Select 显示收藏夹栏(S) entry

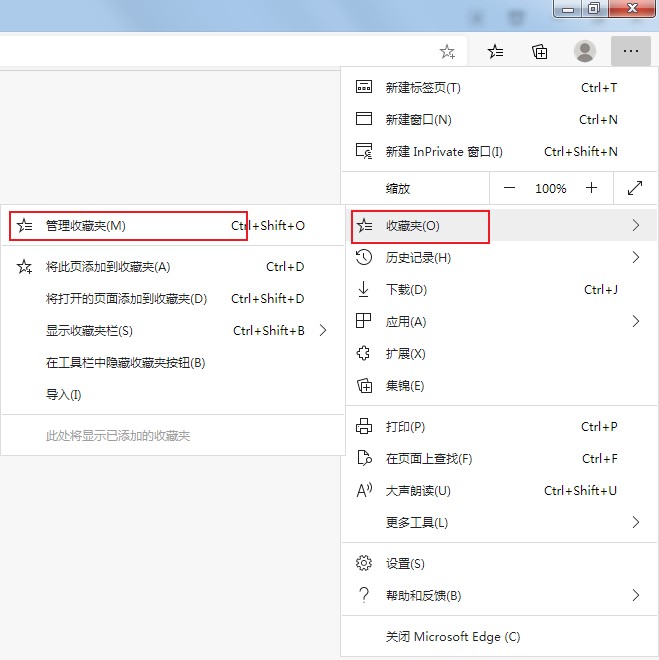173,330
